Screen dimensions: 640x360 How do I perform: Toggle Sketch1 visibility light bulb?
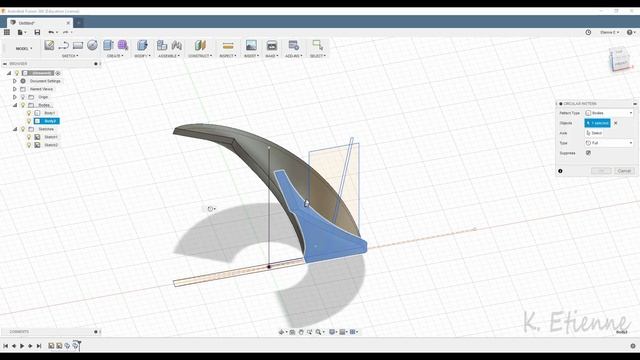[29, 137]
